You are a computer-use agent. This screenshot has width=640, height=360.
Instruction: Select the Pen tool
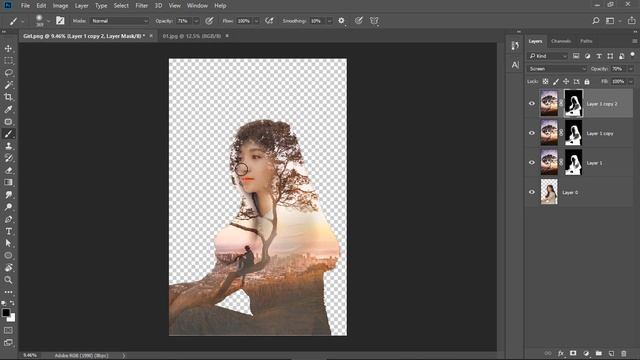coord(8,219)
